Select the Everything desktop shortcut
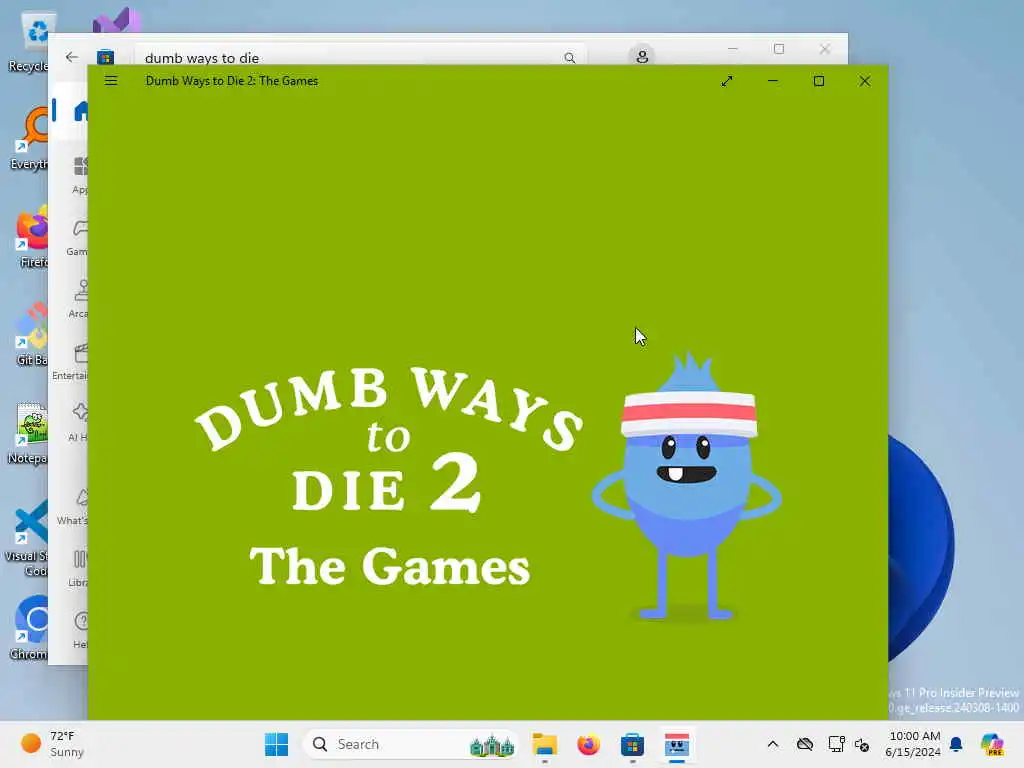 30,138
